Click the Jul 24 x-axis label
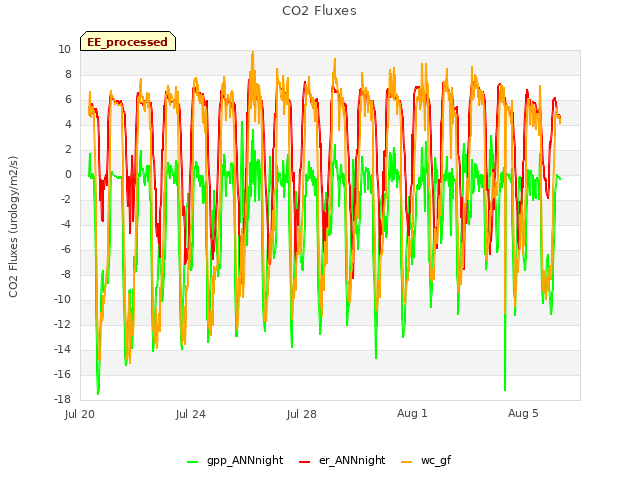This screenshot has height=480, width=640. (x=191, y=414)
